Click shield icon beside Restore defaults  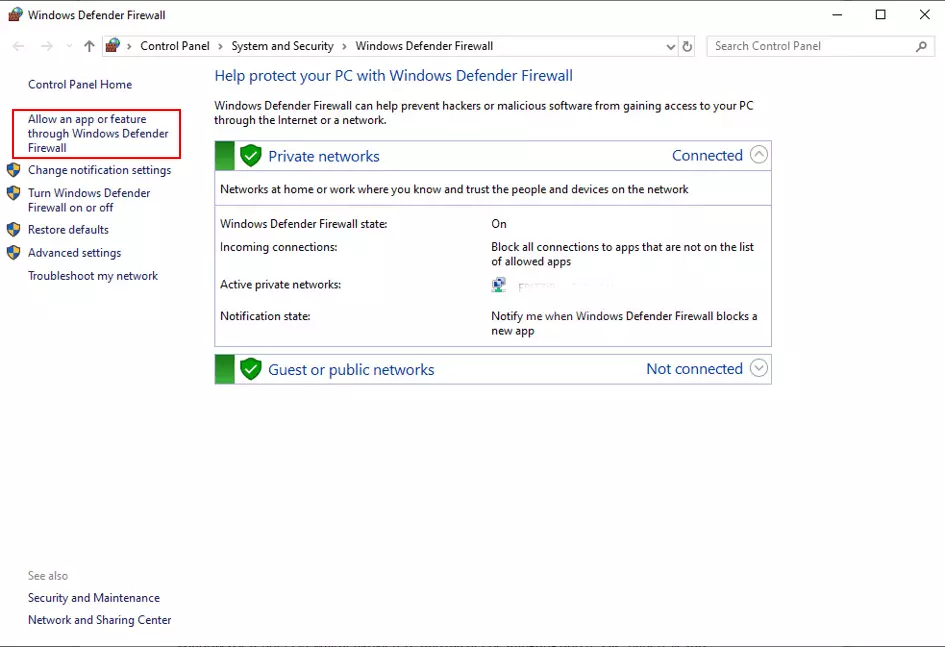click(x=13, y=230)
